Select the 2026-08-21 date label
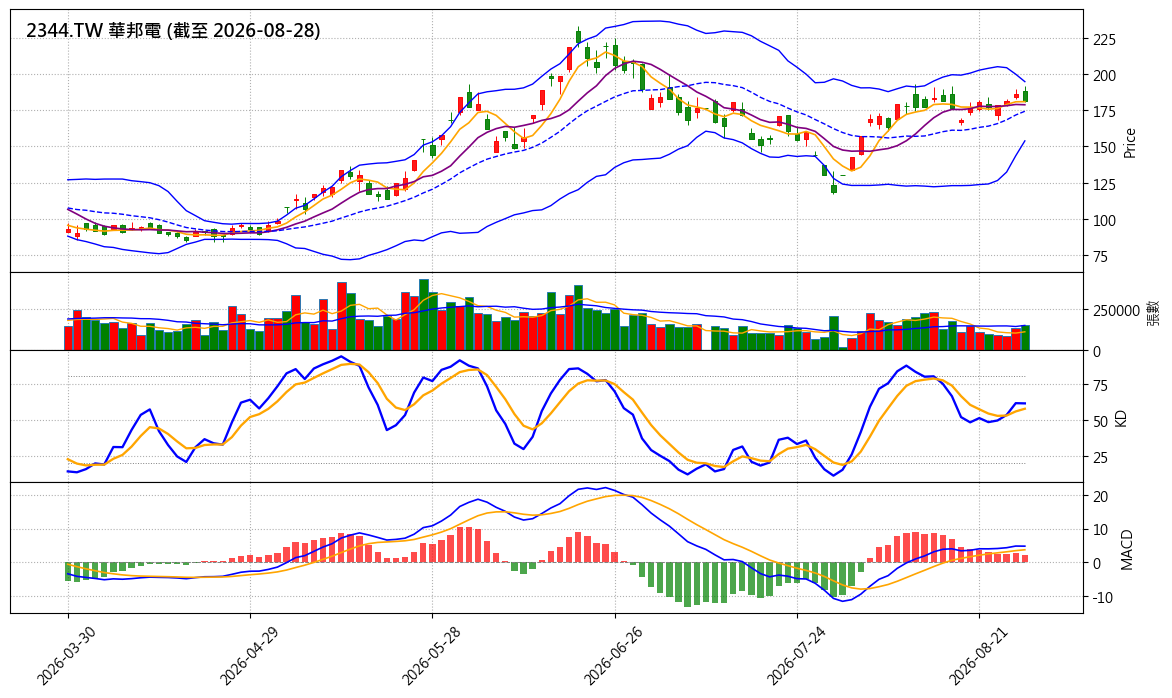This screenshot has height=698, width=1172. tap(979, 655)
